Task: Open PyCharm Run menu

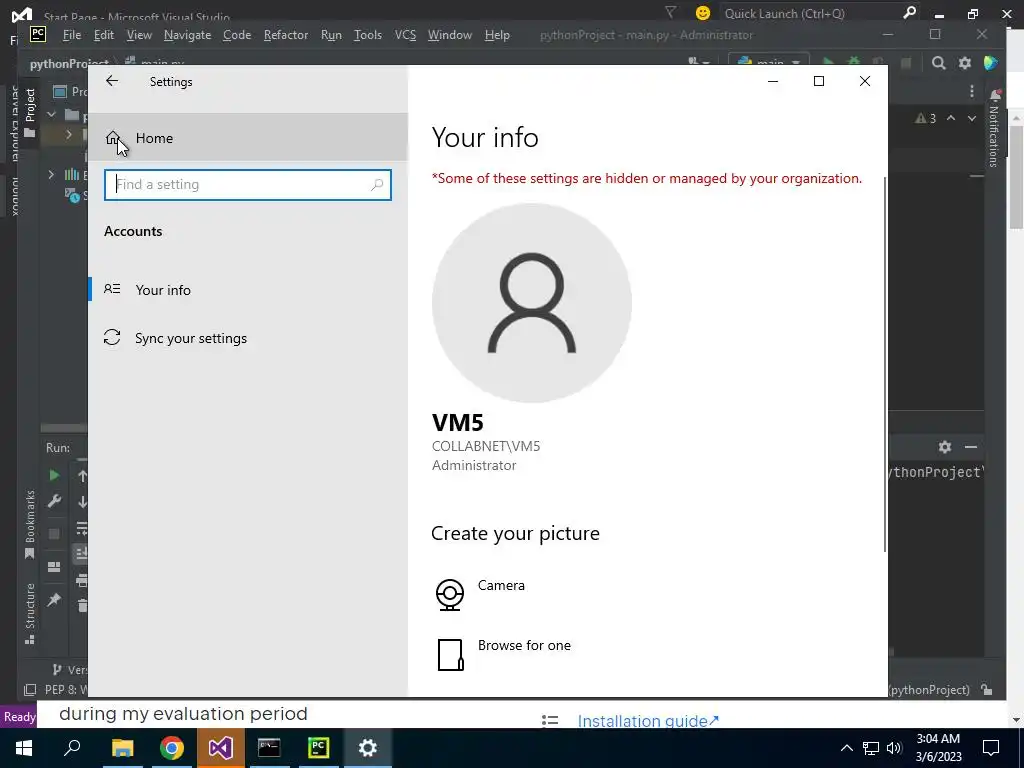Action: [331, 35]
